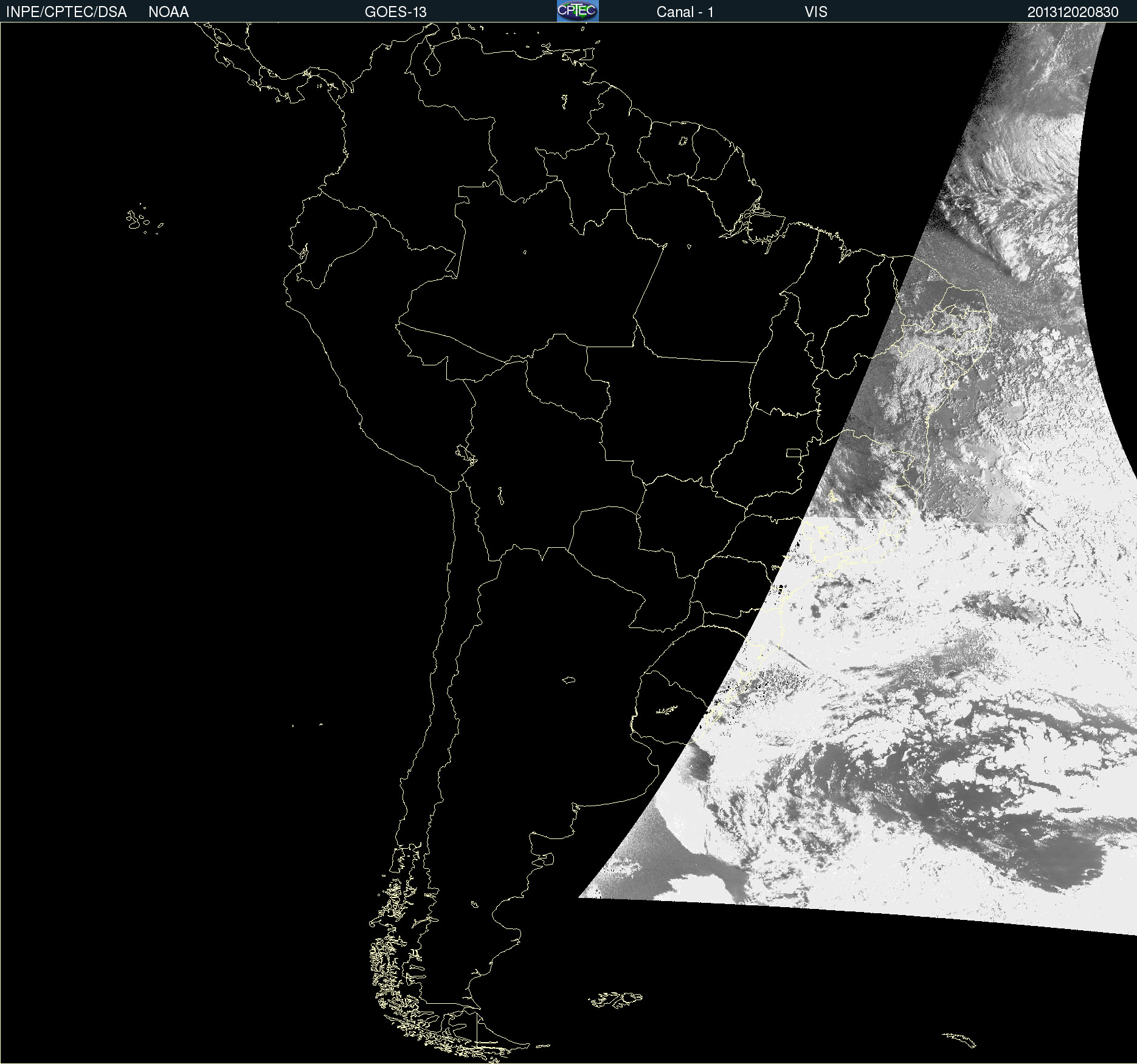
Task: Click the INPE/CPTEC/DSA header label
Action: (66, 12)
